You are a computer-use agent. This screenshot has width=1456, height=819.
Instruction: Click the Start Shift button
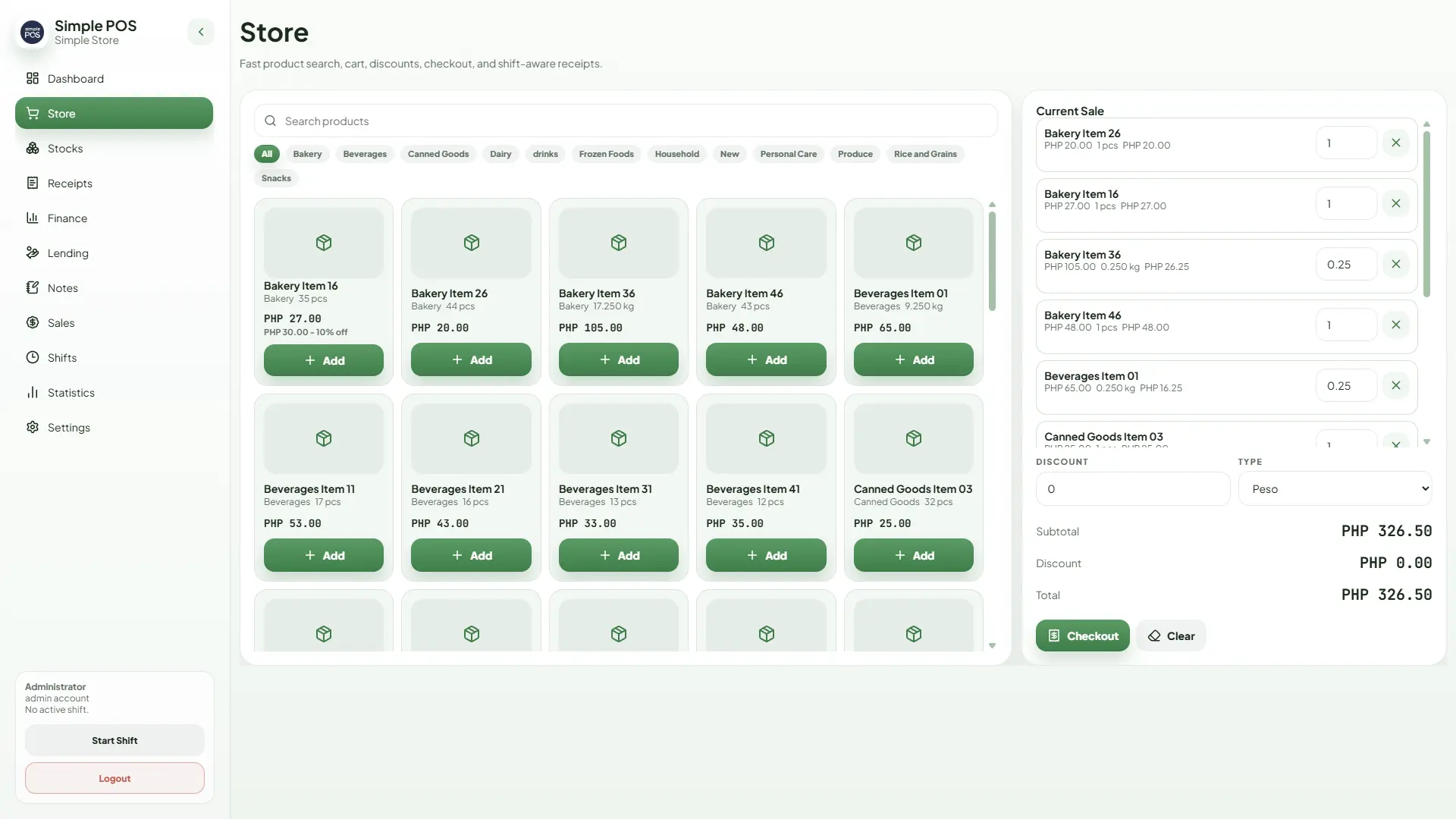click(x=115, y=740)
